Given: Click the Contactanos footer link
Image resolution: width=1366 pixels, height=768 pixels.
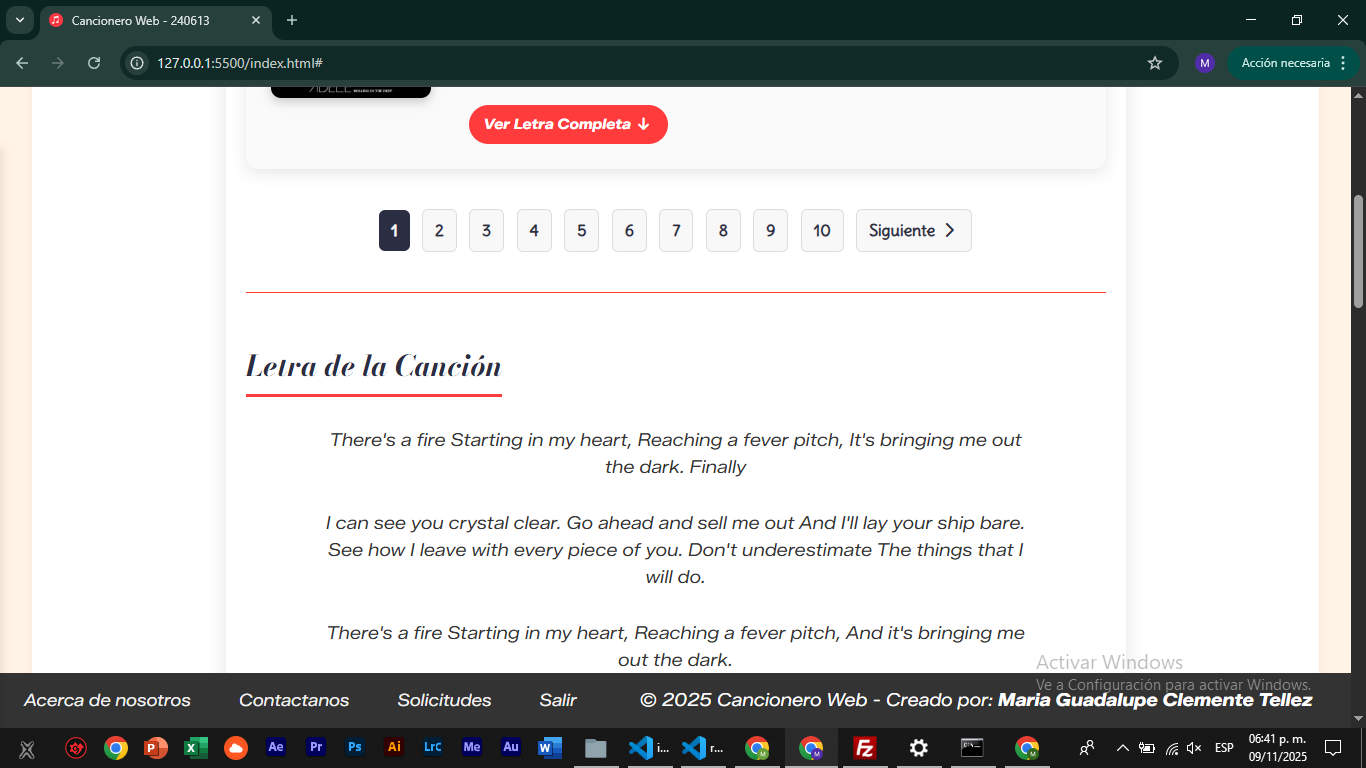Looking at the screenshot, I should (x=294, y=701).
